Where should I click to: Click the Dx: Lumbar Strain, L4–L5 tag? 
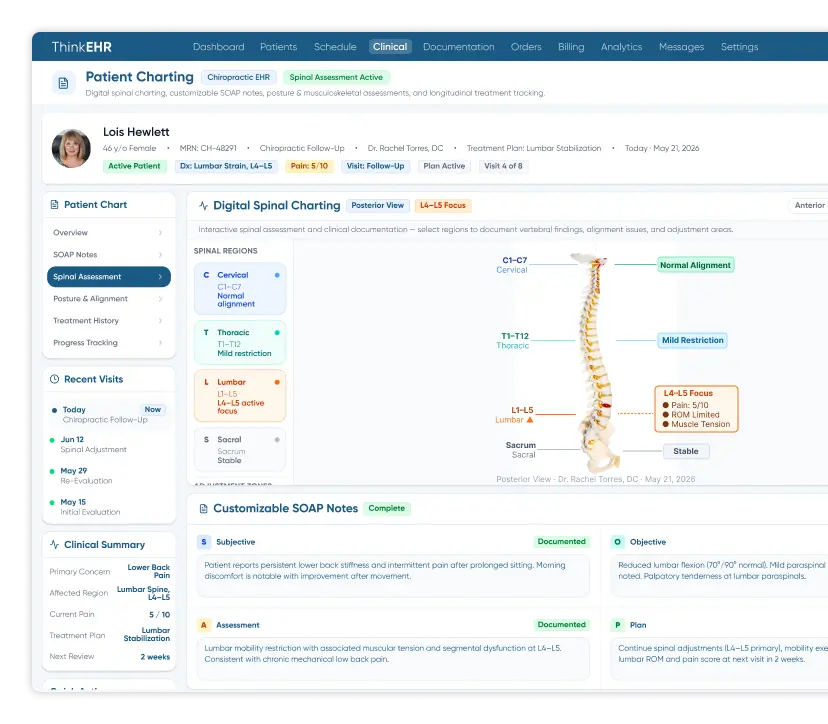[x=226, y=166]
